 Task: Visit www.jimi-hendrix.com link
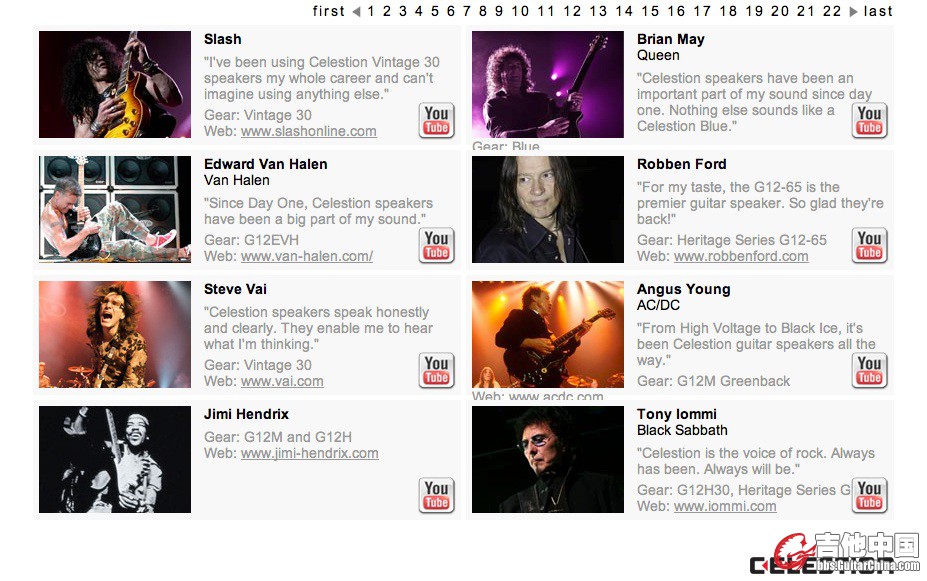[310, 453]
